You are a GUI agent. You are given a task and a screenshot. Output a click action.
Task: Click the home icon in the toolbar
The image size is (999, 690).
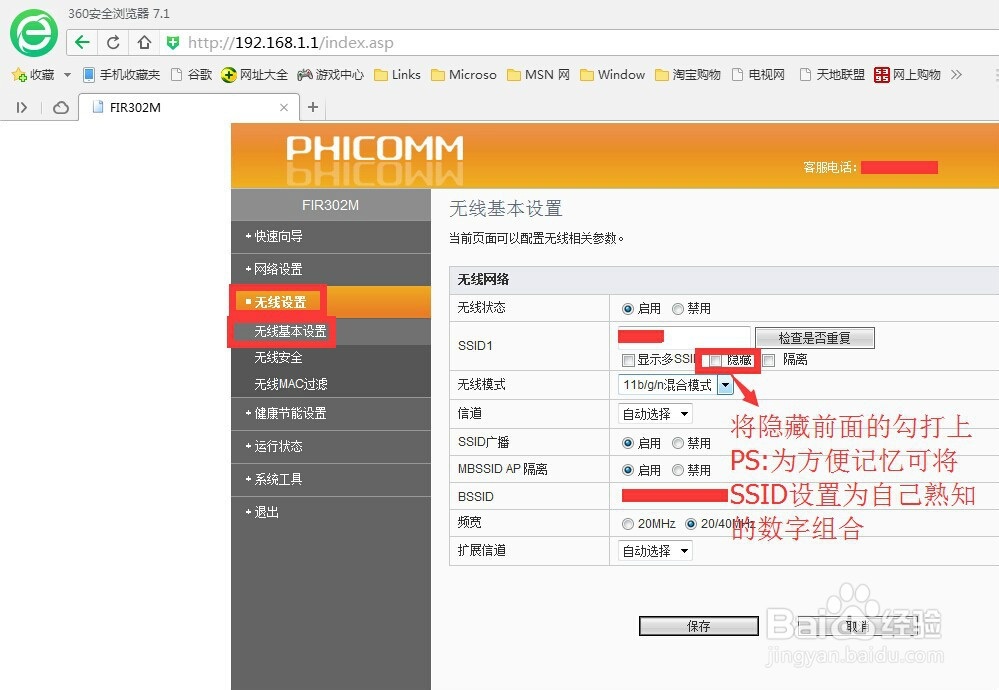point(144,42)
